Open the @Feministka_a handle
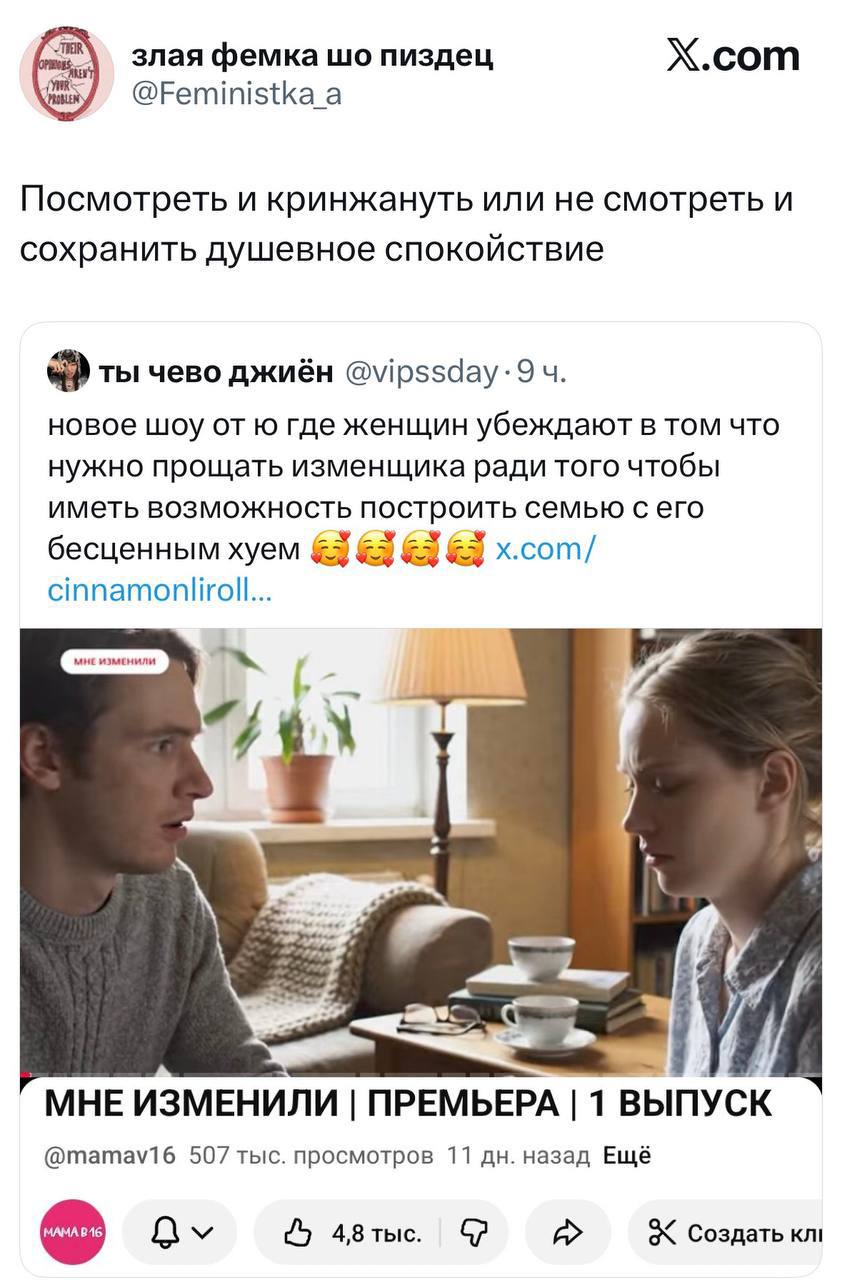Viewport: 842px width, 1280px height. tap(237, 96)
